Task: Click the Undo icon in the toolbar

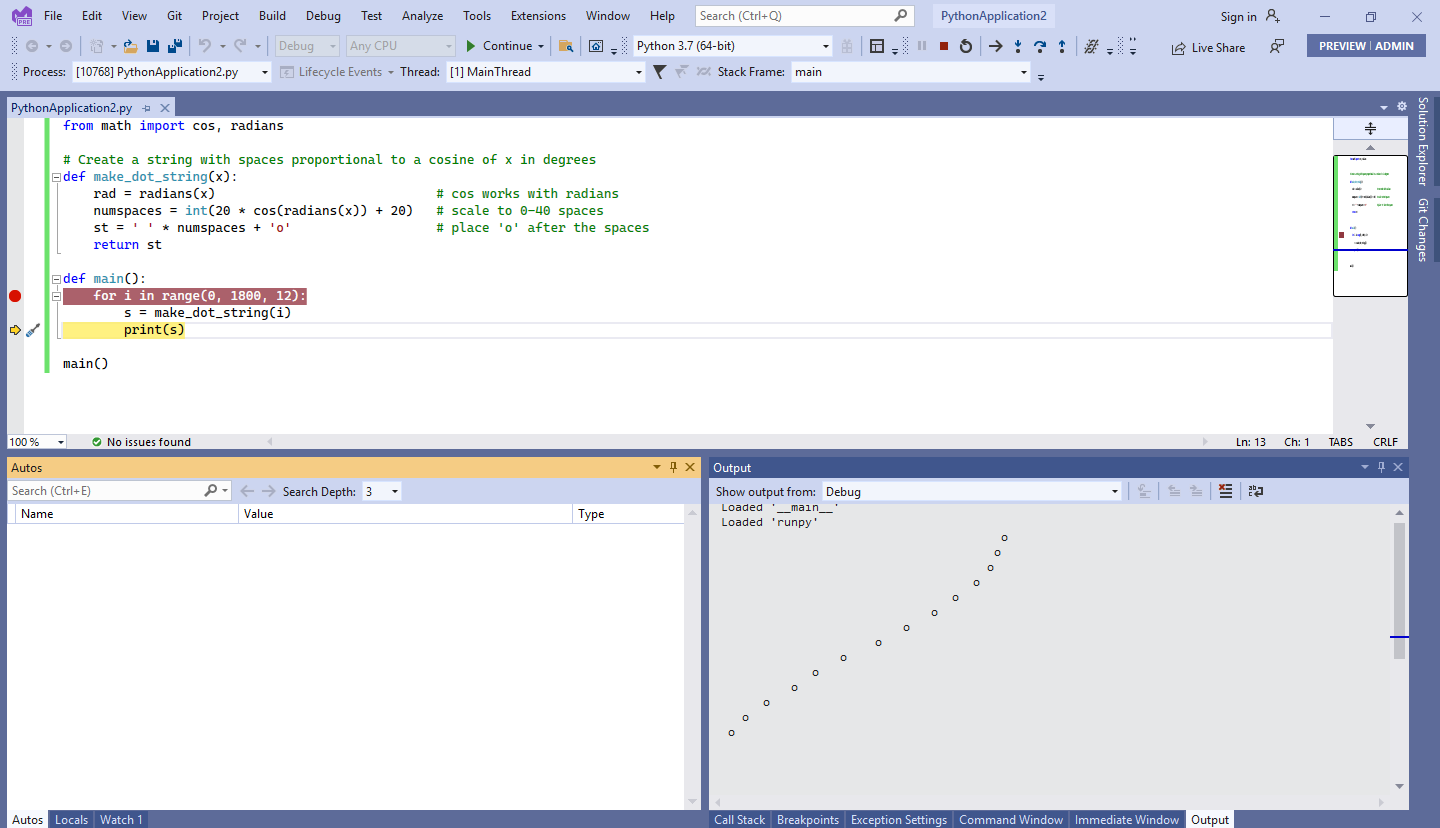Action: pyautogui.click(x=205, y=46)
